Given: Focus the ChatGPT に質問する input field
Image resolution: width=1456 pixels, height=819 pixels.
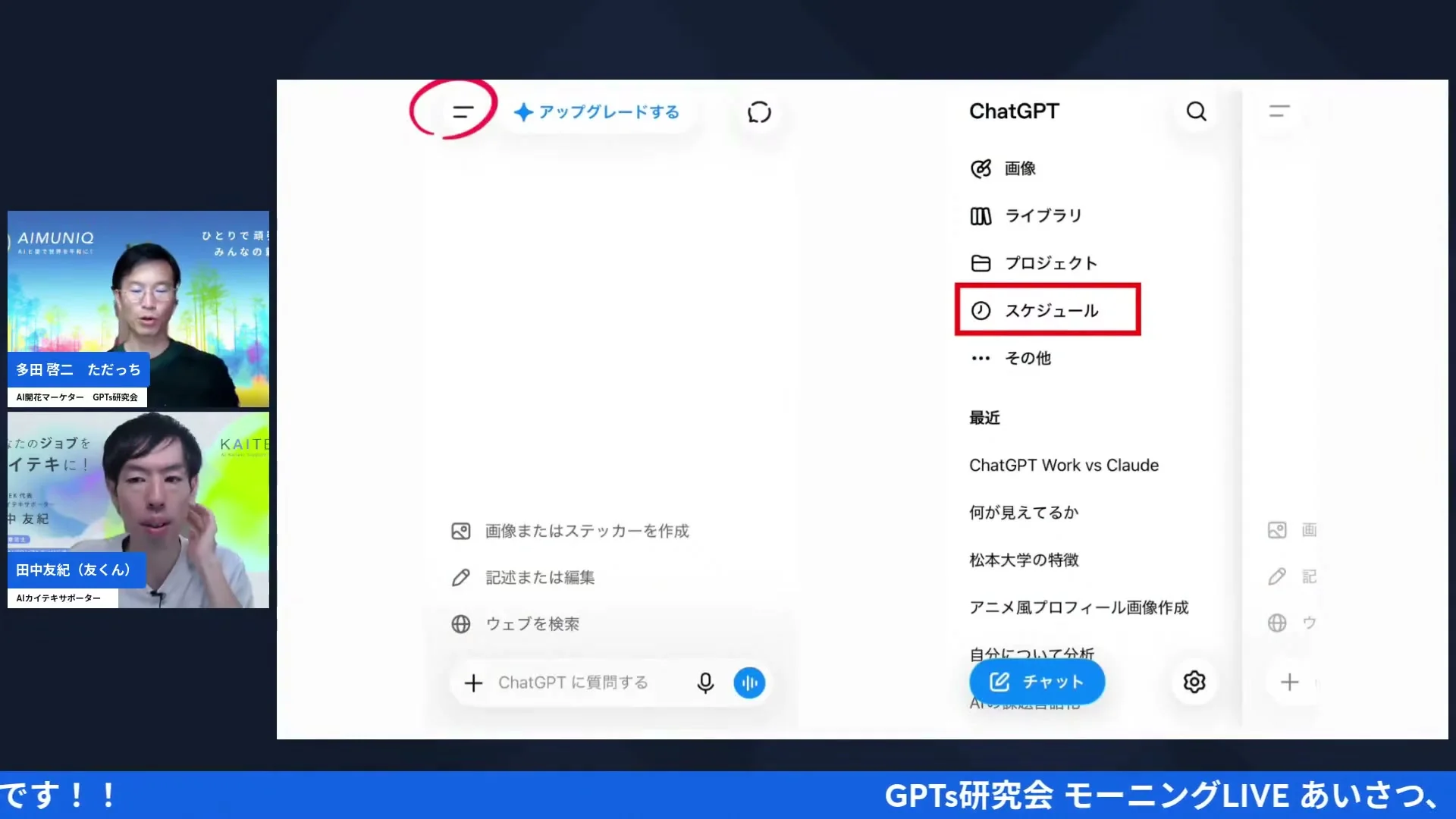Looking at the screenshot, I should (x=573, y=682).
